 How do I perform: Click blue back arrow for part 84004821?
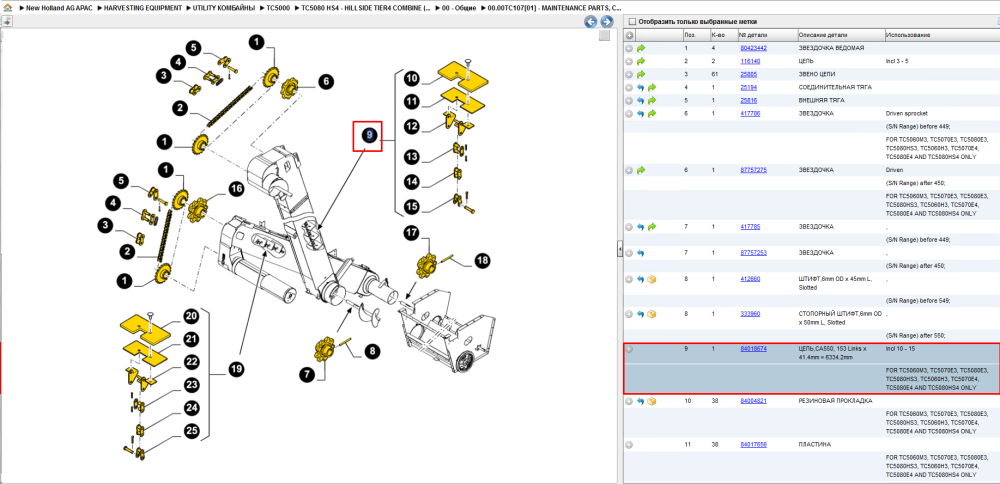click(x=641, y=402)
